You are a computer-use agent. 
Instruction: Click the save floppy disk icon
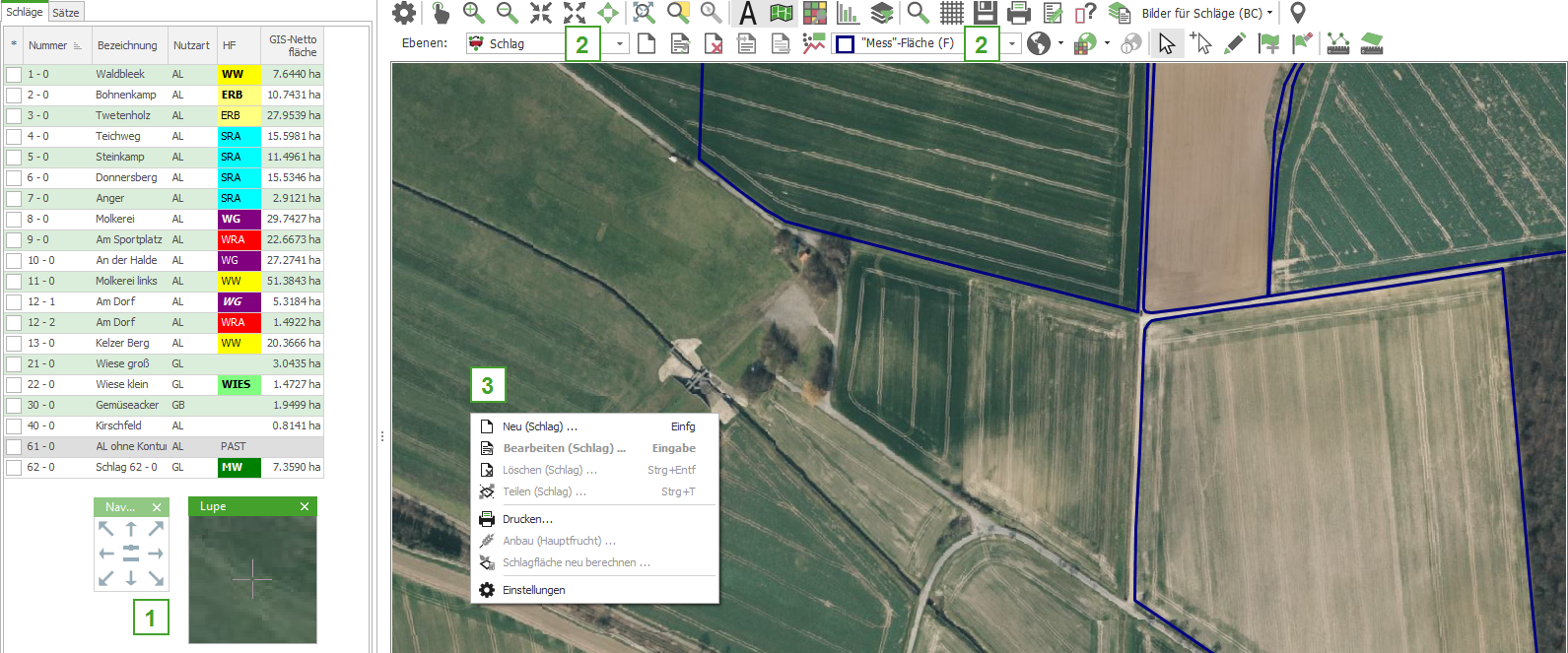point(985,13)
